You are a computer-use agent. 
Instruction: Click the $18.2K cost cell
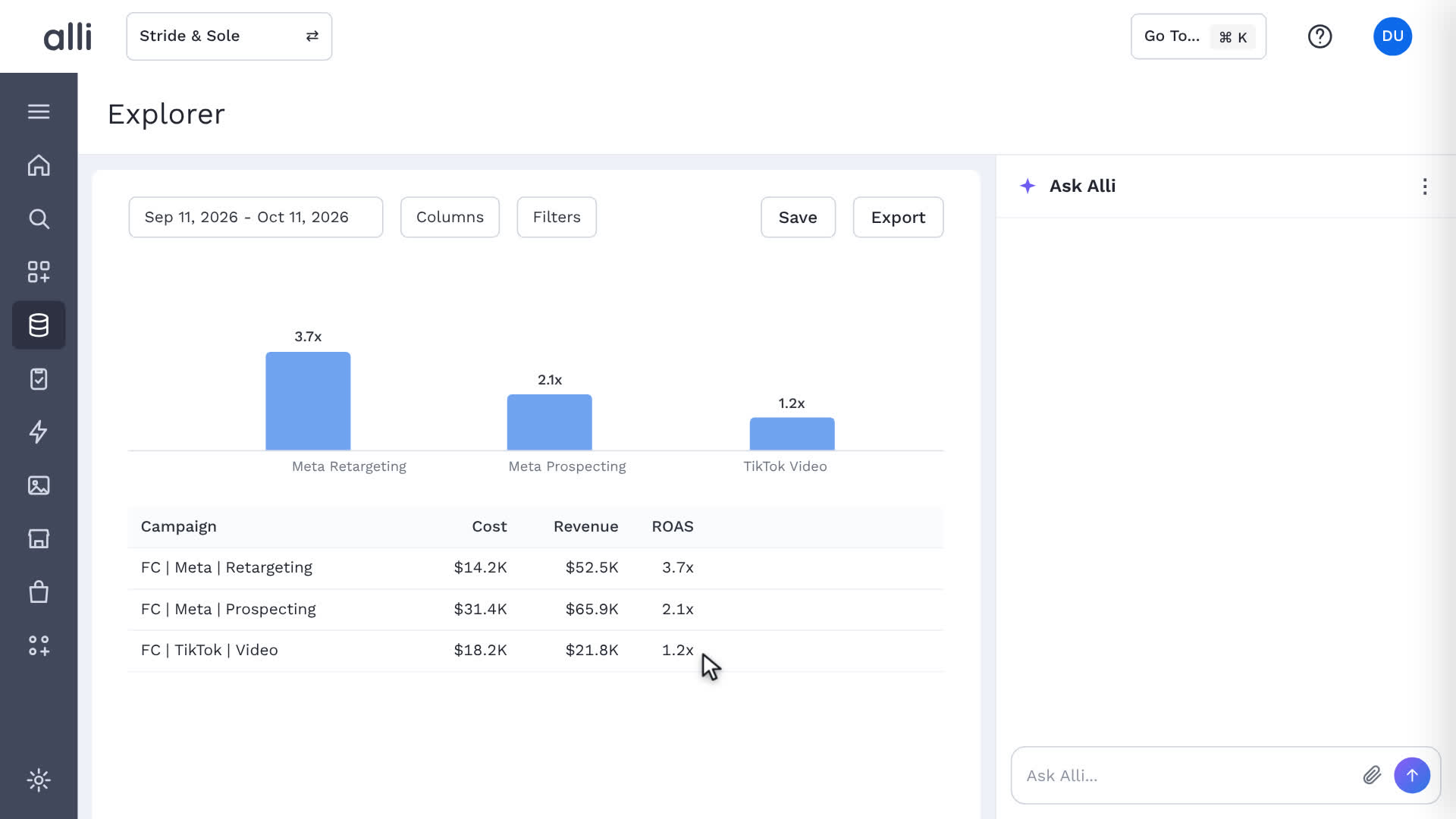pos(480,650)
